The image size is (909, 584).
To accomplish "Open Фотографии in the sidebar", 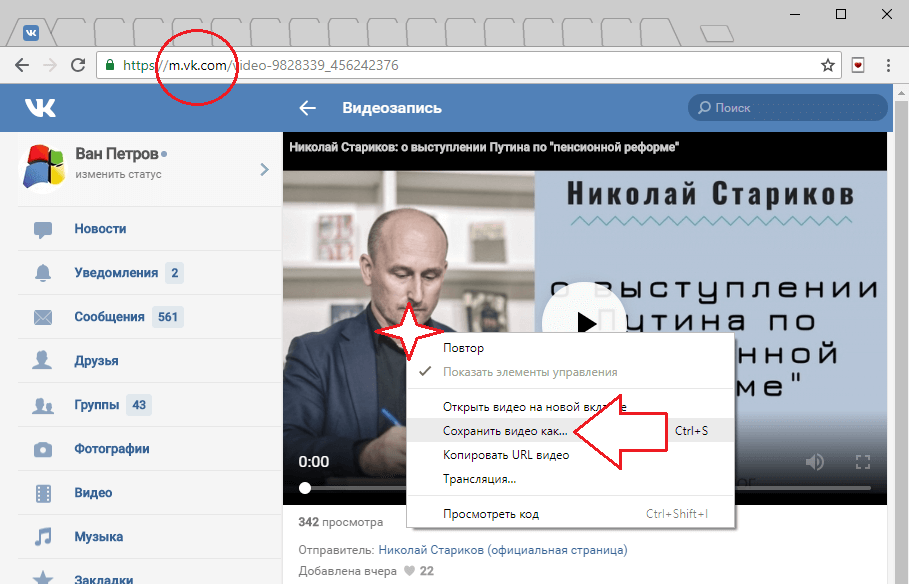I will click(x=150, y=449).
